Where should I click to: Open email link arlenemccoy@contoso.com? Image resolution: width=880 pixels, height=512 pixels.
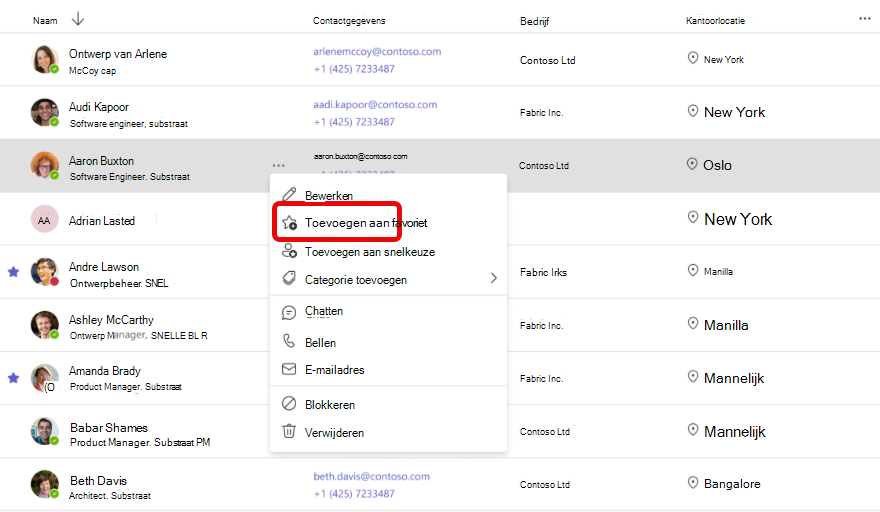pyautogui.click(x=377, y=52)
